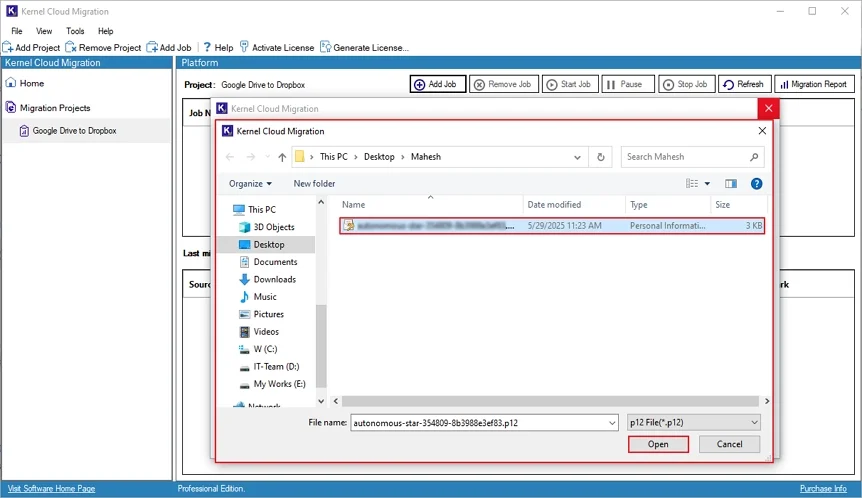Toggle the preview pane
Viewport: 862px width, 498px height.
pos(731,184)
